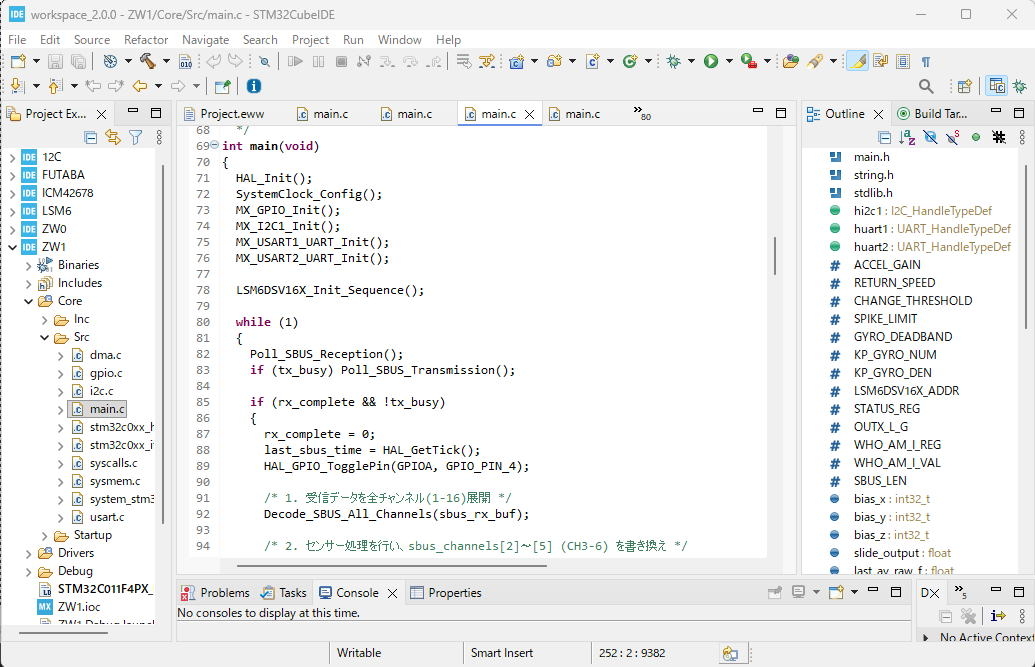
Task: Expand the Drivers folder
Action: click(28, 553)
